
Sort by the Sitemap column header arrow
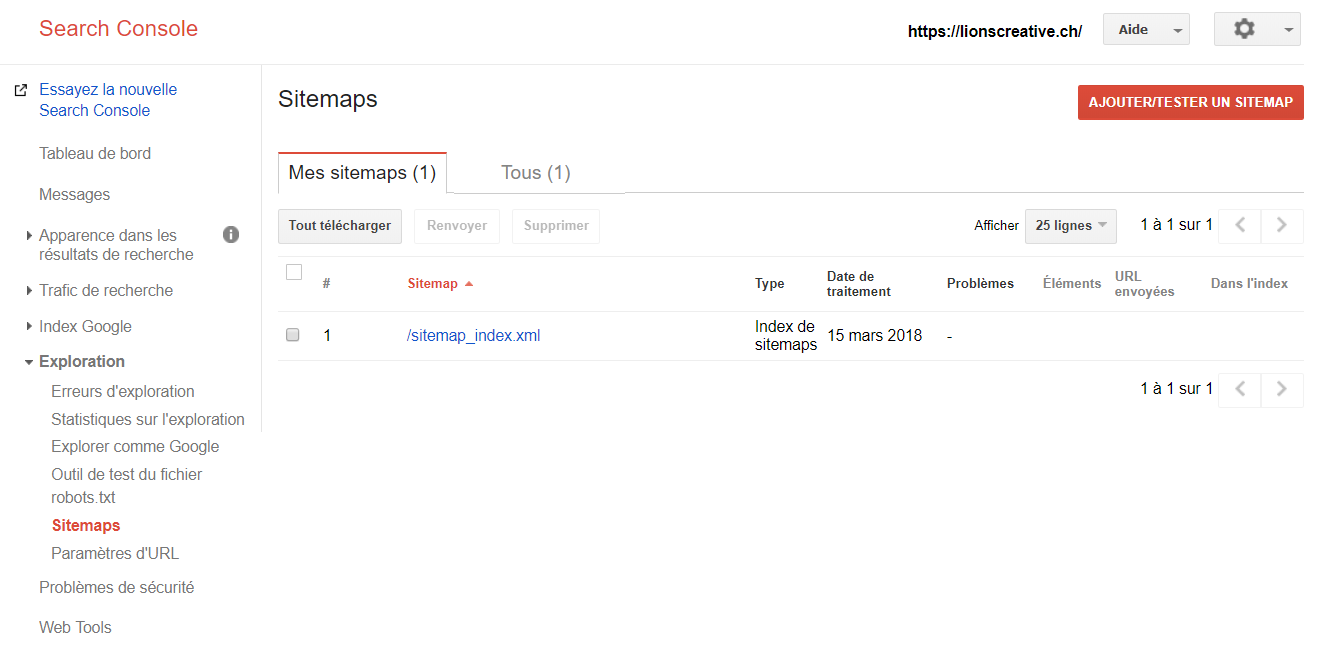click(469, 284)
